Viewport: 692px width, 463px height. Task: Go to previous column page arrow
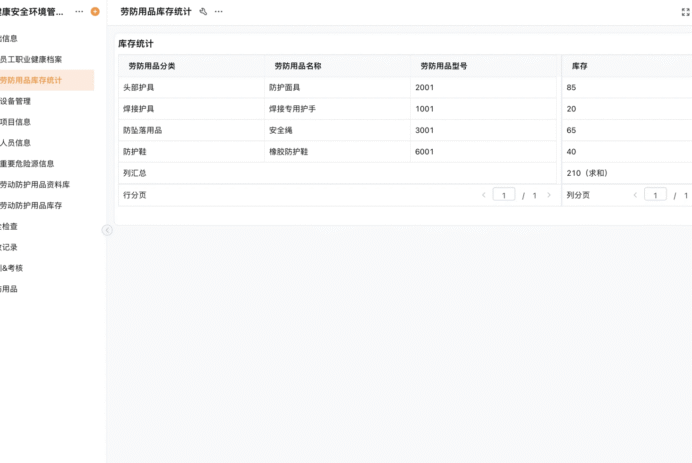tap(635, 195)
